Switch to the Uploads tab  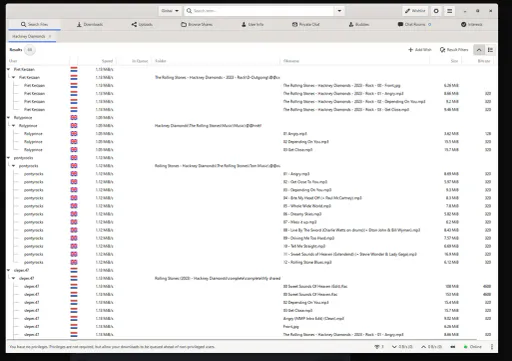click(x=142, y=24)
